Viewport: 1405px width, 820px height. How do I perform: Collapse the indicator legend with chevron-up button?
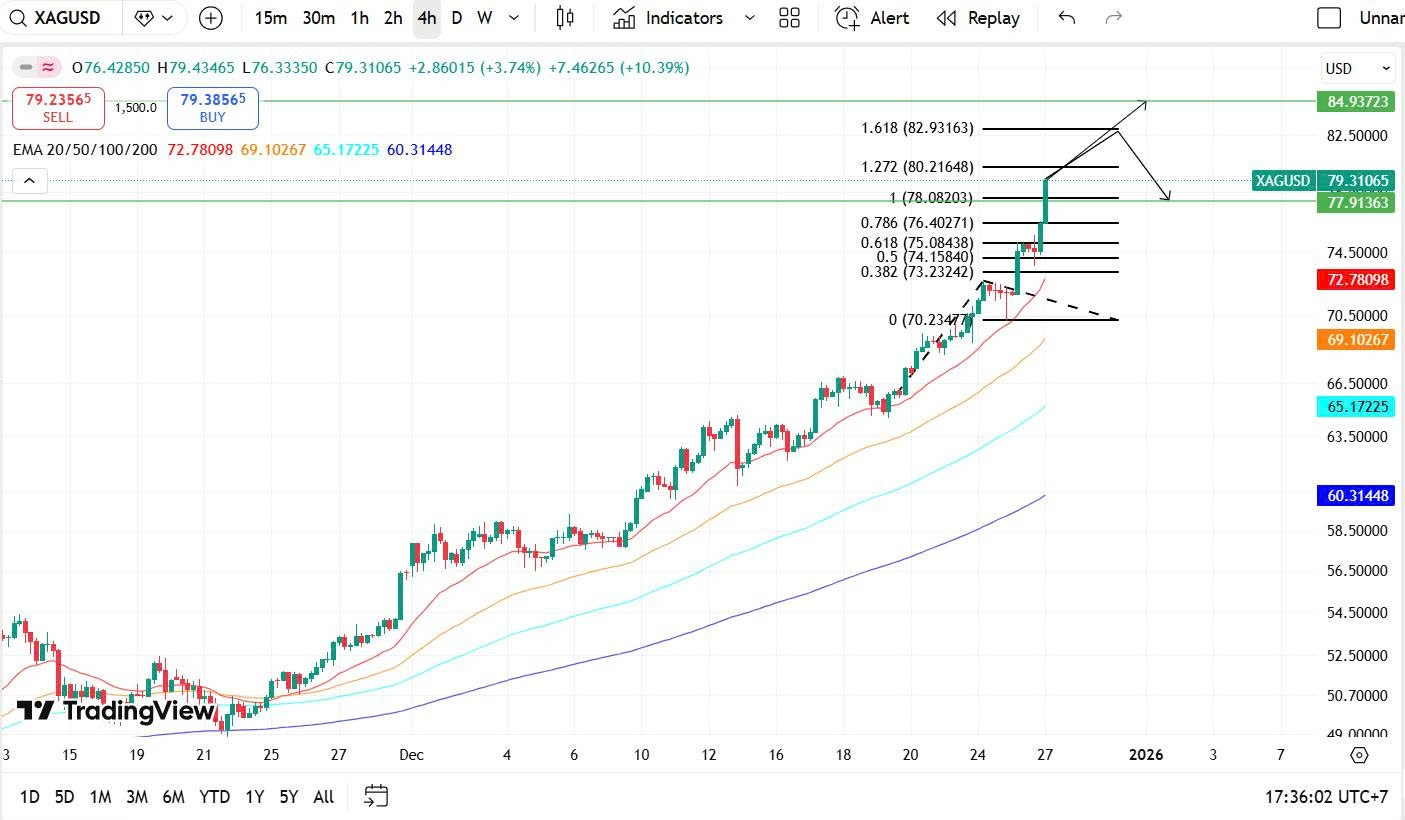(x=29, y=181)
